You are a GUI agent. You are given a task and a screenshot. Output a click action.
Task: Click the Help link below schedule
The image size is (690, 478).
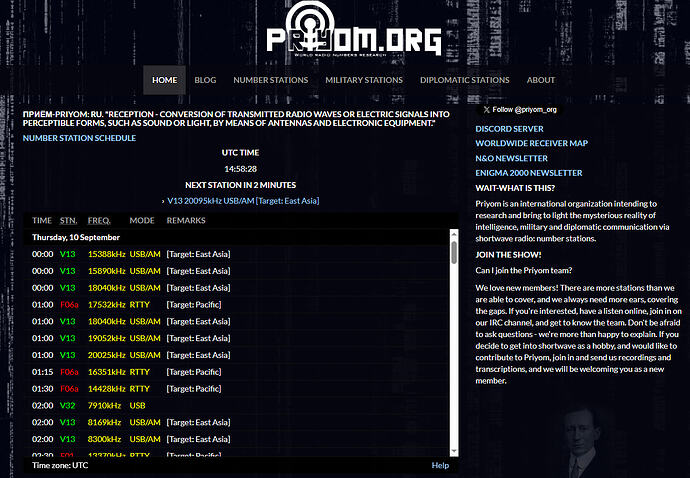(440, 465)
